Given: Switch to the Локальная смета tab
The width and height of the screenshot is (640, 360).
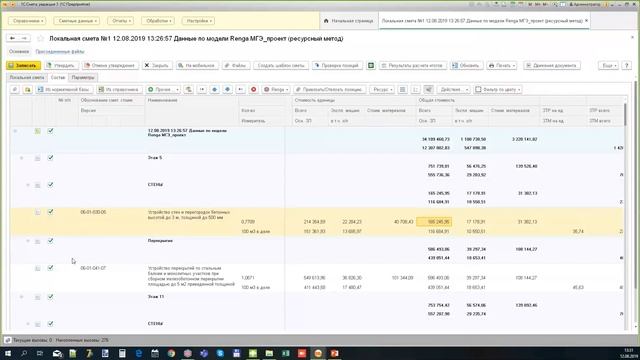Looking at the screenshot, I should [27, 77].
